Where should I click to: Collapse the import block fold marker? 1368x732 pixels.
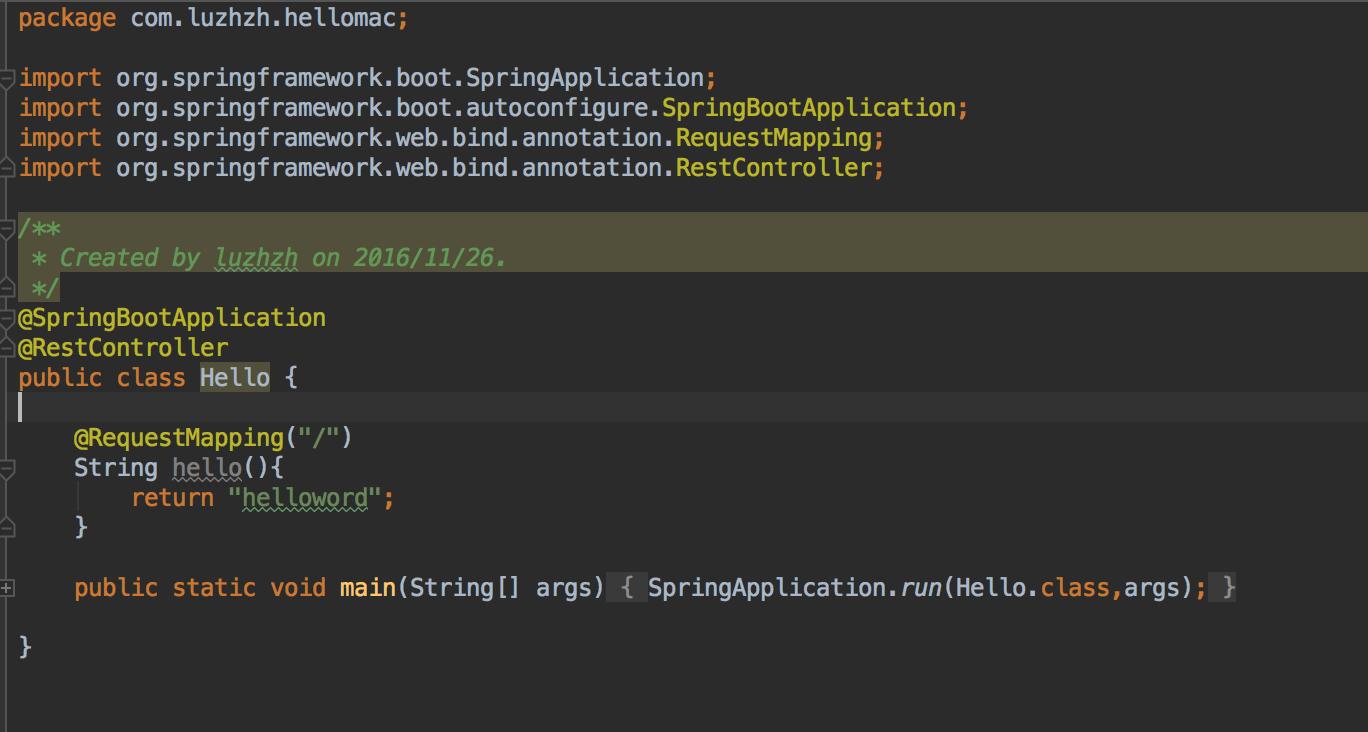pyautogui.click(x=7, y=77)
